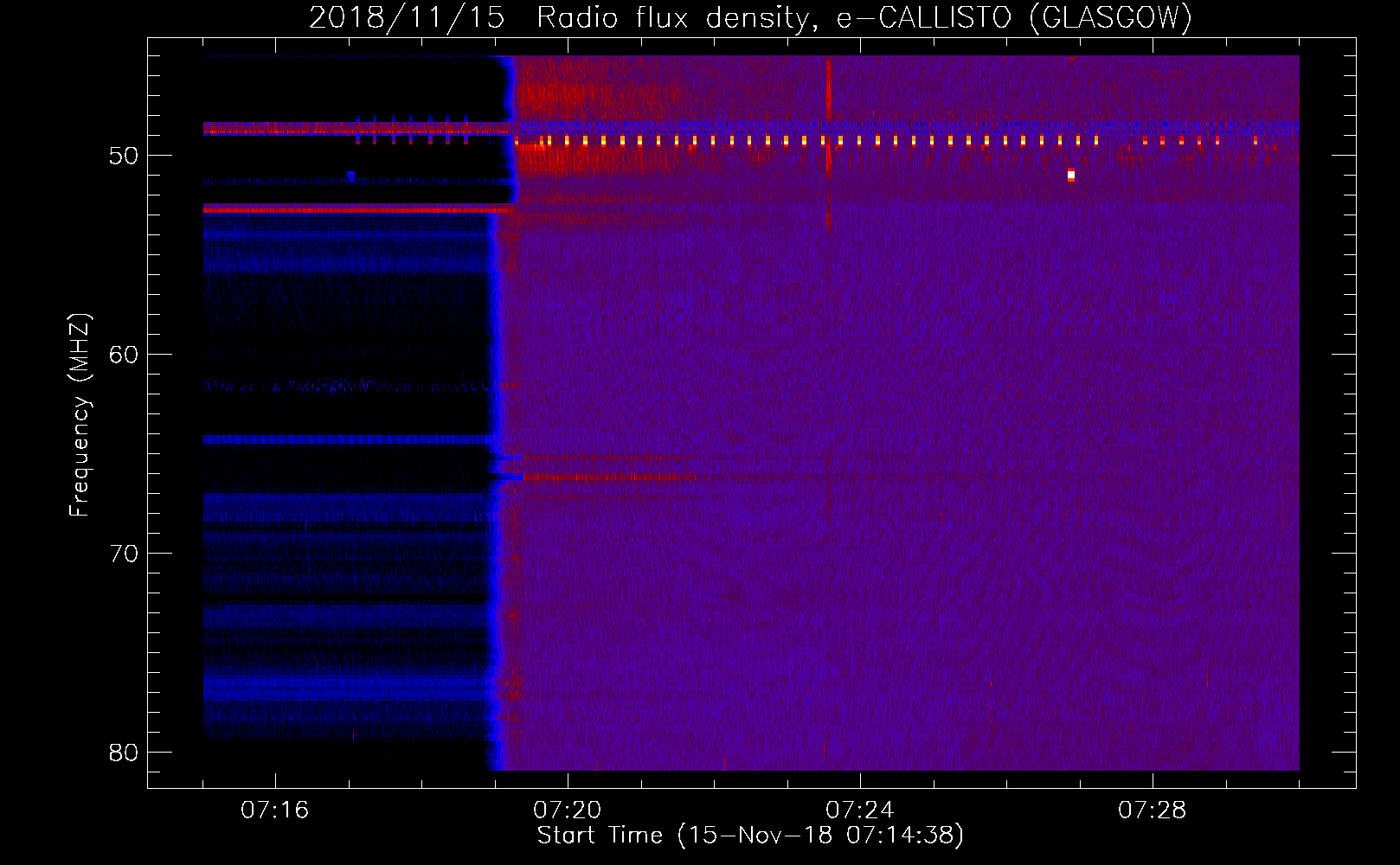
Task: Click the red horizontal line near 53 MHz
Action: coord(357,208)
